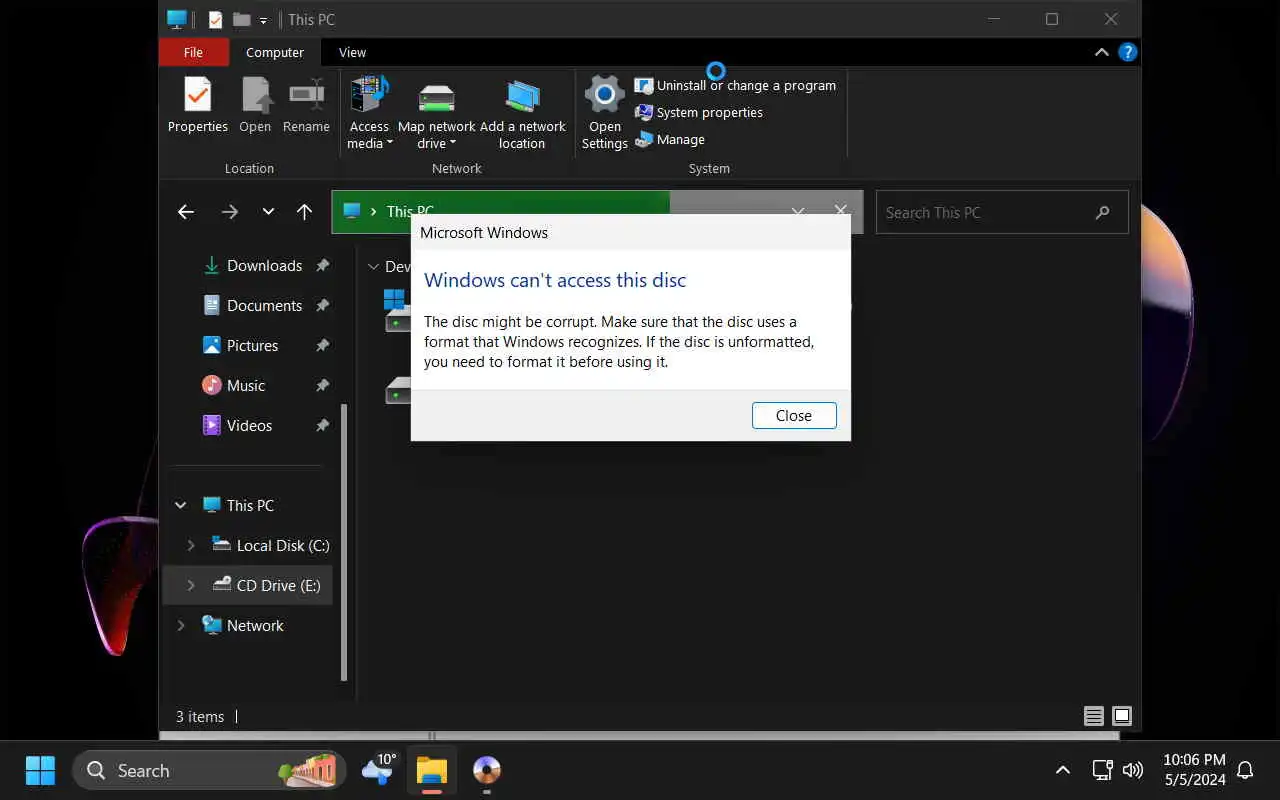1280x800 pixels.
Task: Click the Rename icon in ribbon
Action: tap(306, 106)
